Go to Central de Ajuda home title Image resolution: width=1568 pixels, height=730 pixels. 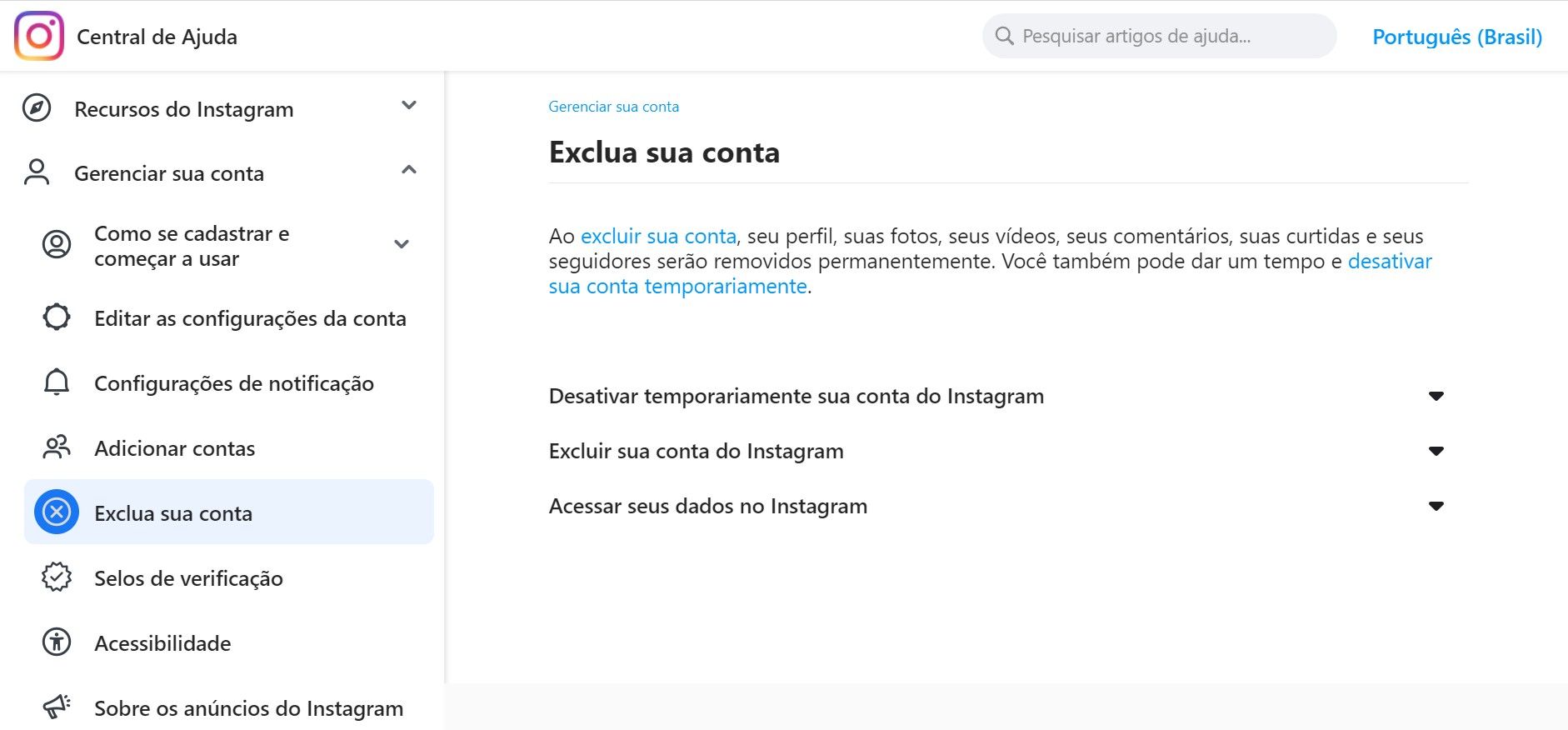(157, 37)
